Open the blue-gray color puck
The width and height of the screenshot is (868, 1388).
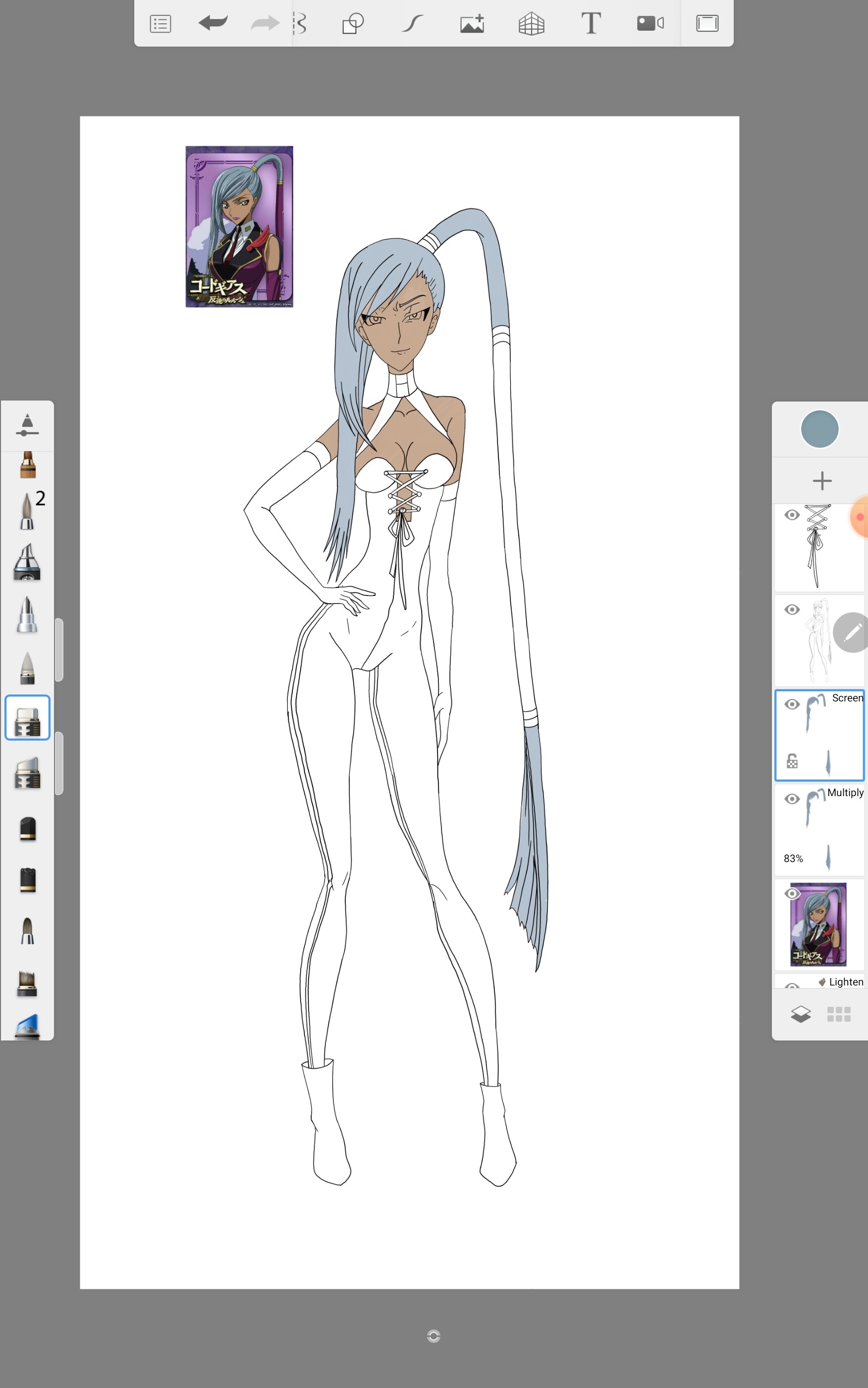click(x=819, y=429)
